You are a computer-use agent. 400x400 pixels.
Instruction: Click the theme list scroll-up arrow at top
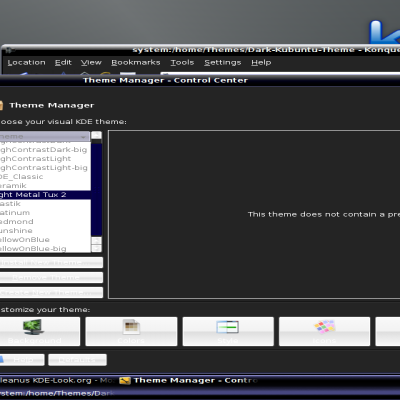[96, 135]
